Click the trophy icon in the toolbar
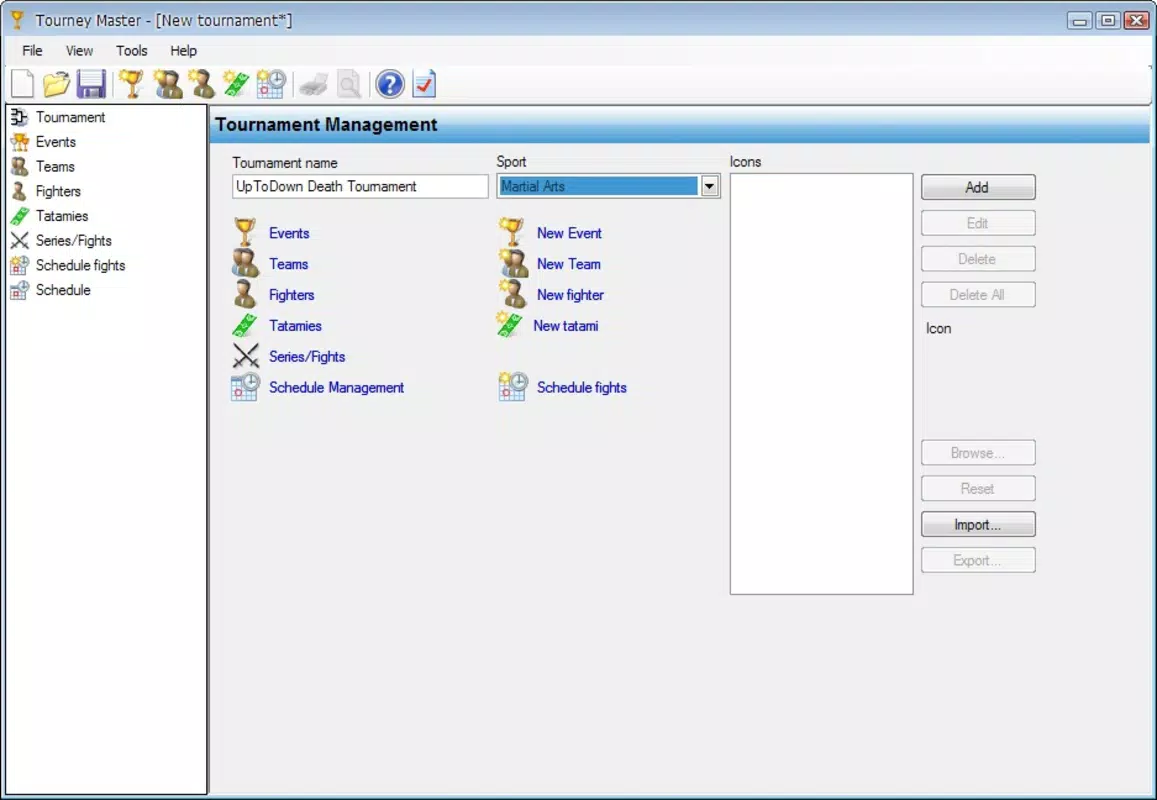1157x800 pixels. pyautogui.click(x=131, y=84)
